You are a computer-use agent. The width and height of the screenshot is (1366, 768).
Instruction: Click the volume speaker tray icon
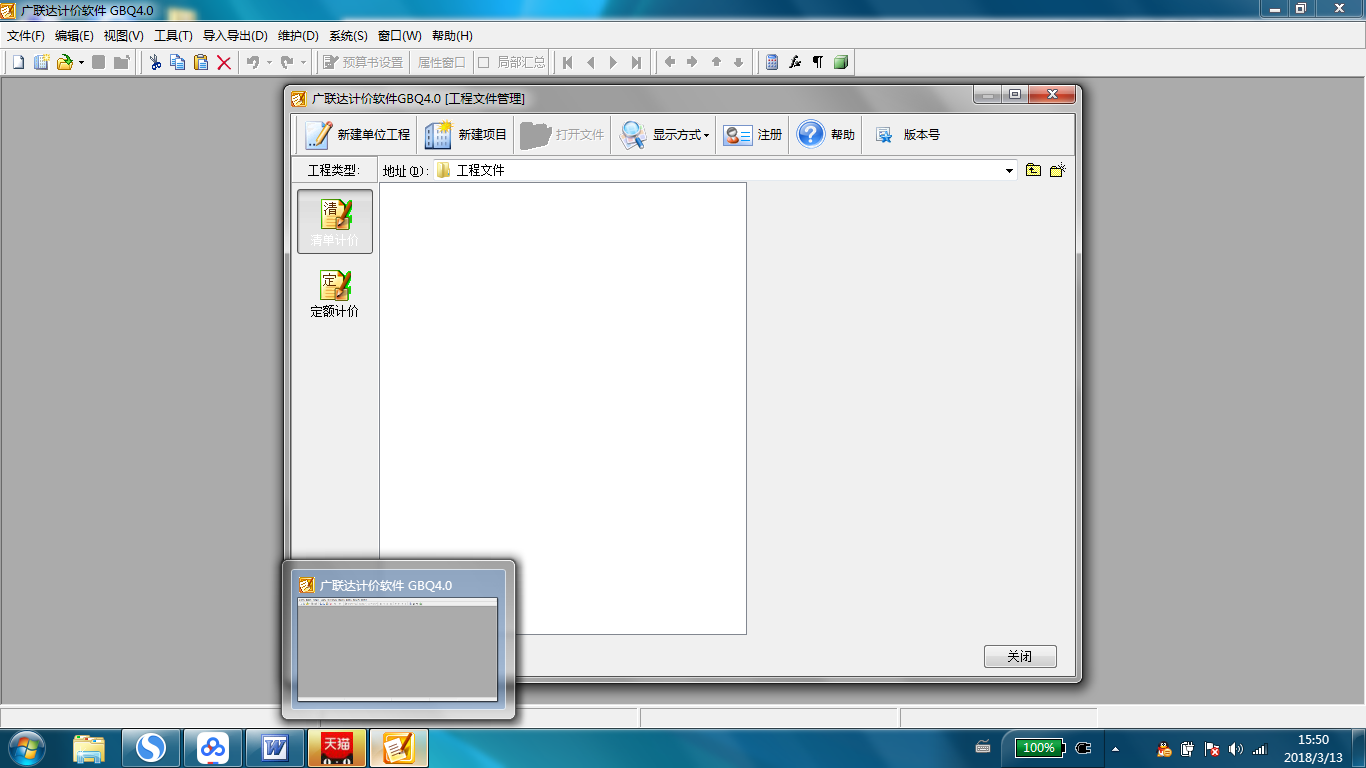coord(1236,748)
